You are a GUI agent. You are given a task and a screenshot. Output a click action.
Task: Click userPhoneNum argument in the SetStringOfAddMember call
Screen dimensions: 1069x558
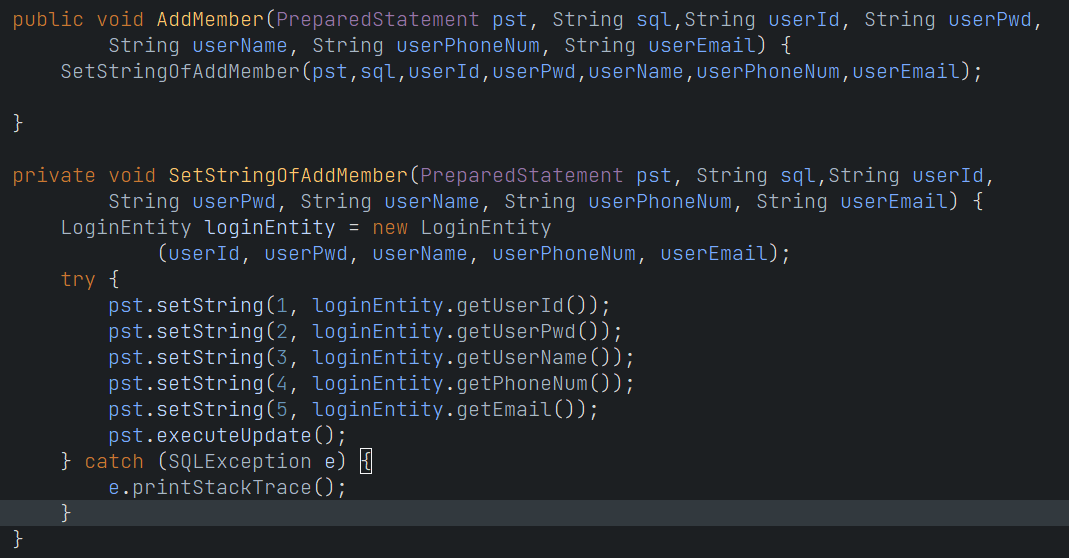click(768, 72)
